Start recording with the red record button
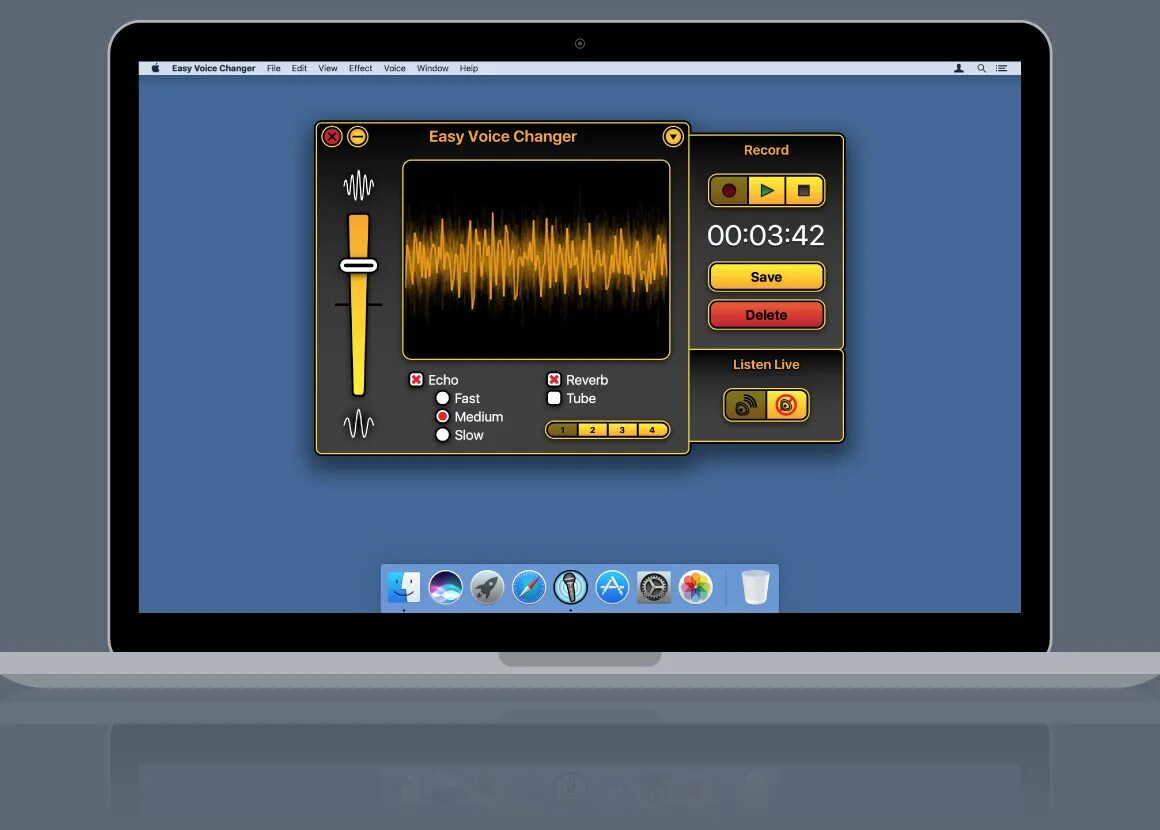The image size is (1160, 830). [x=729, y=191]
